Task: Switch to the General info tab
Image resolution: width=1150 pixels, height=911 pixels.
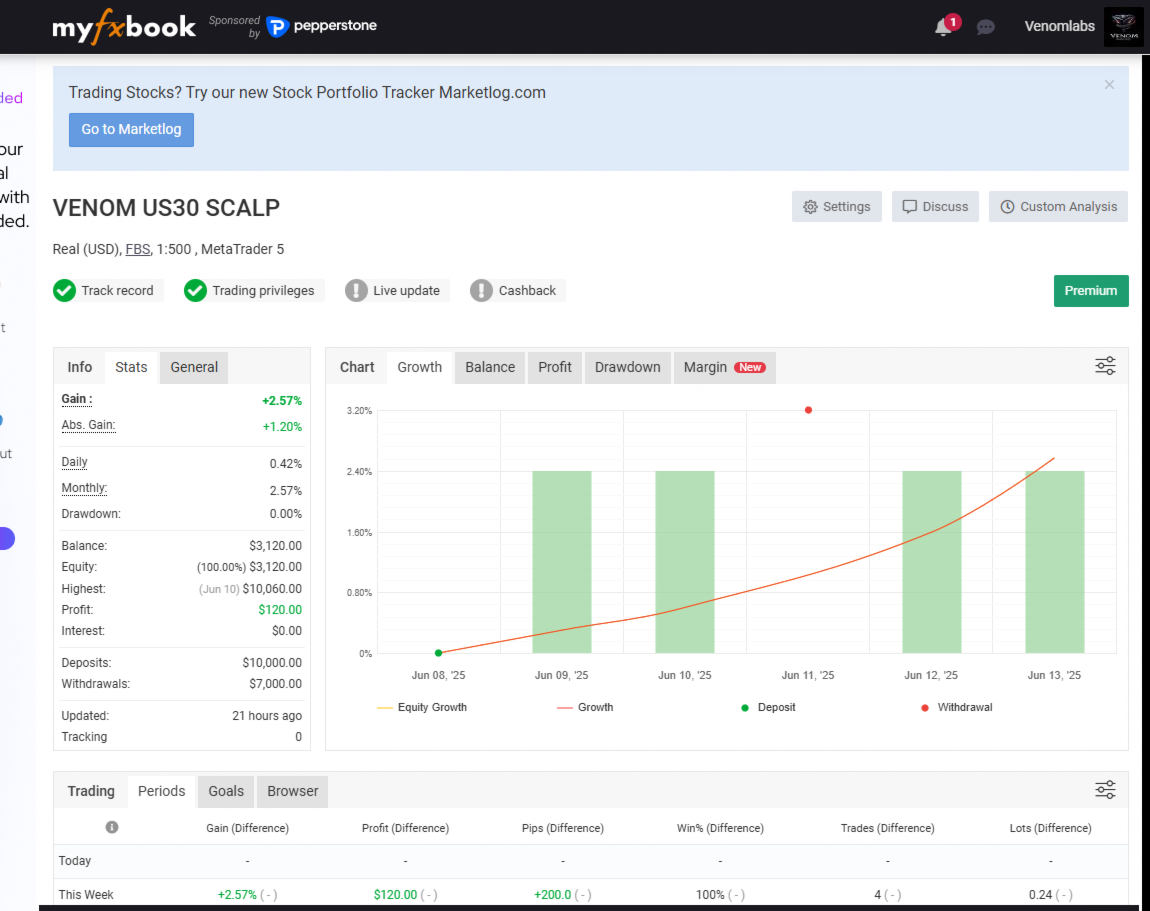Action: (194, 367)
